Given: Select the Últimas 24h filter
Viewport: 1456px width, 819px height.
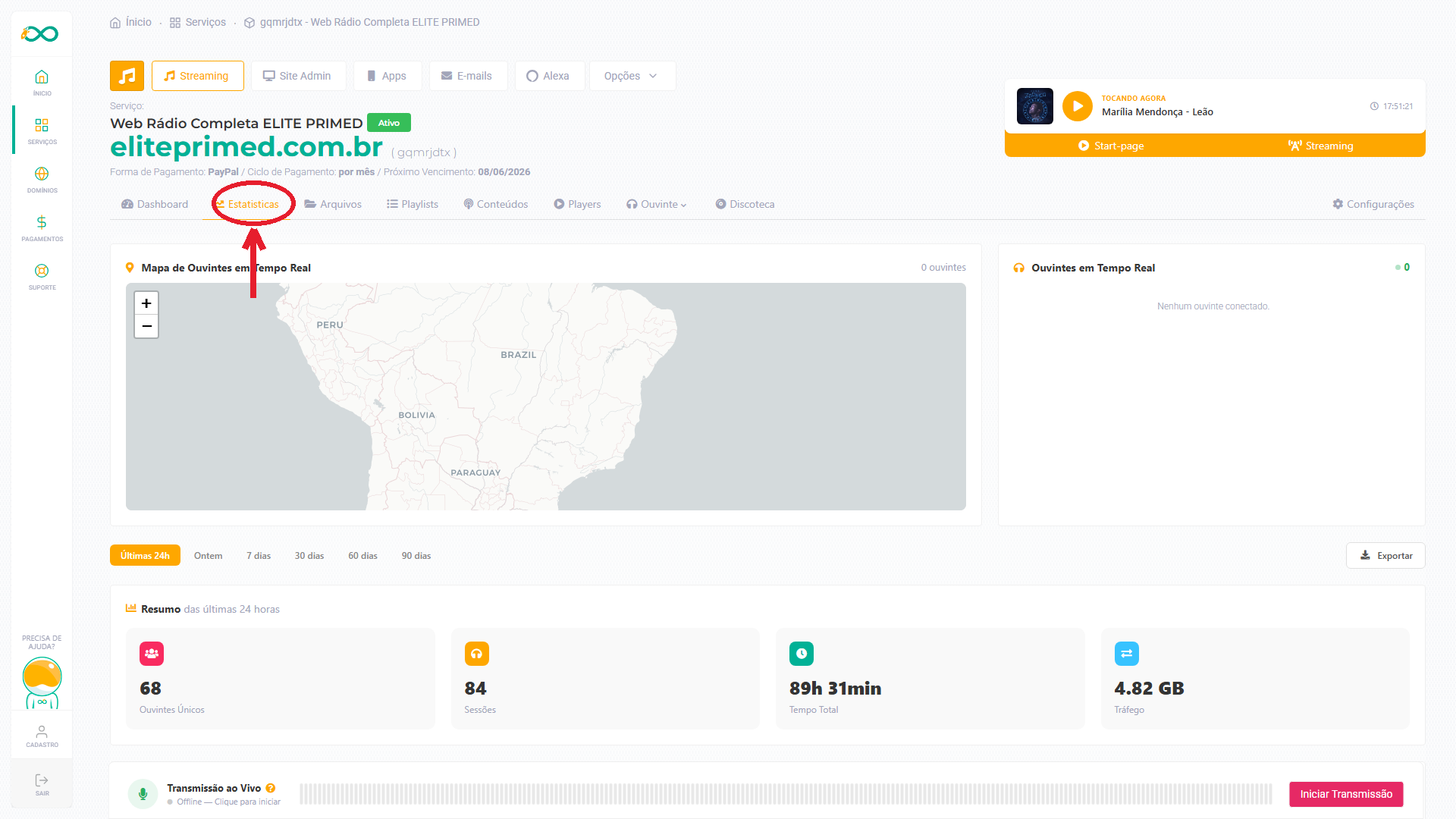Looking at the screenshot, I should 145,555.
